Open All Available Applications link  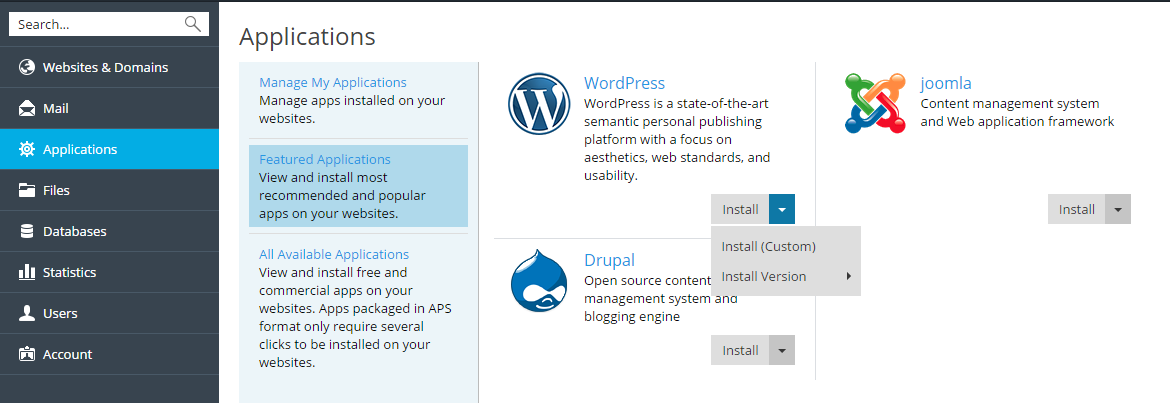[x=333, y=254]
